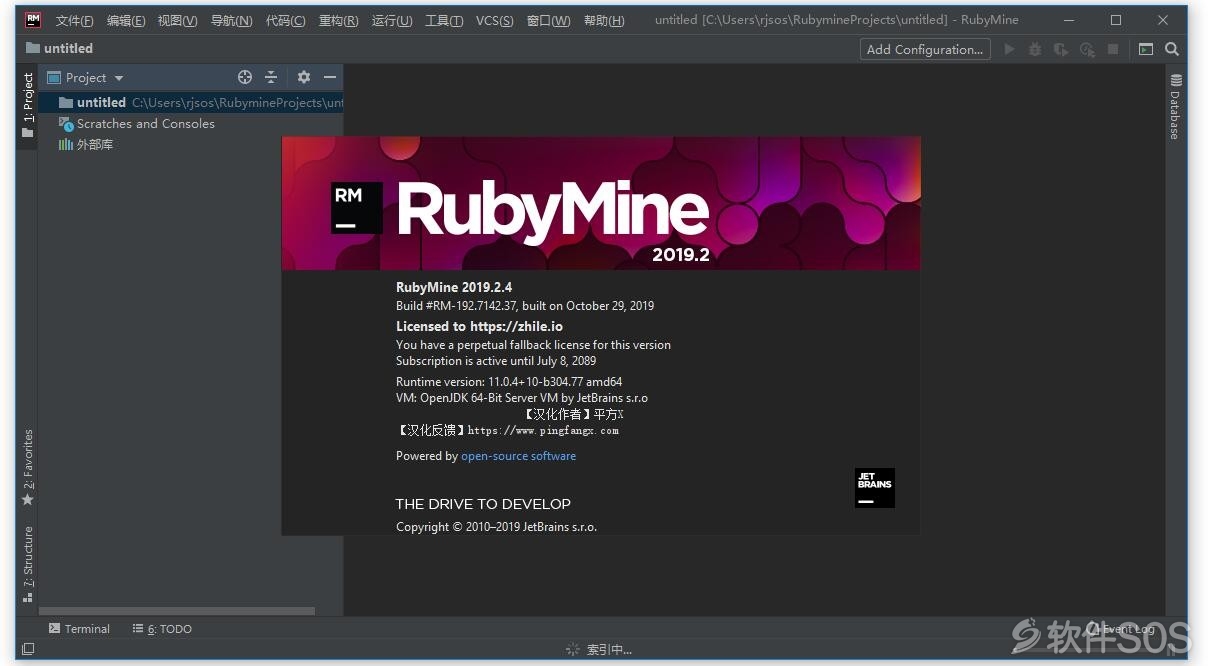Collapse all in the Project panel

pyautogui.click(x=271, y=77)
